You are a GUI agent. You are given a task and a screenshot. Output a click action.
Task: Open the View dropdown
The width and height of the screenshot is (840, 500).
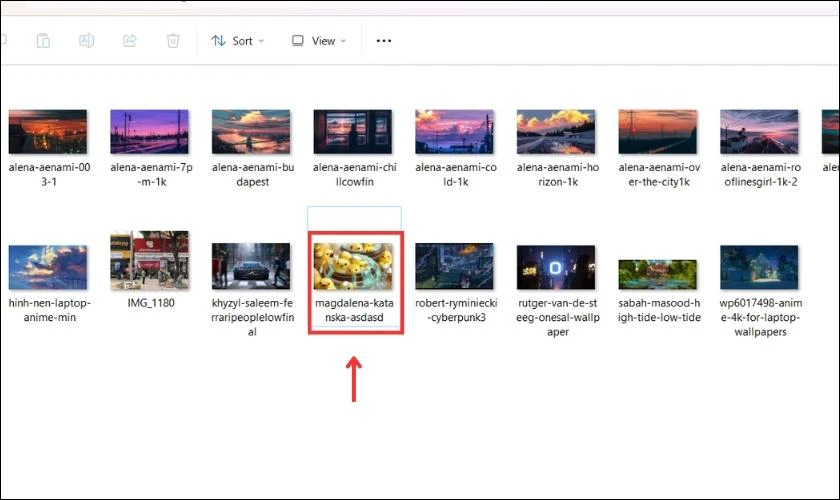pos(319,41)
